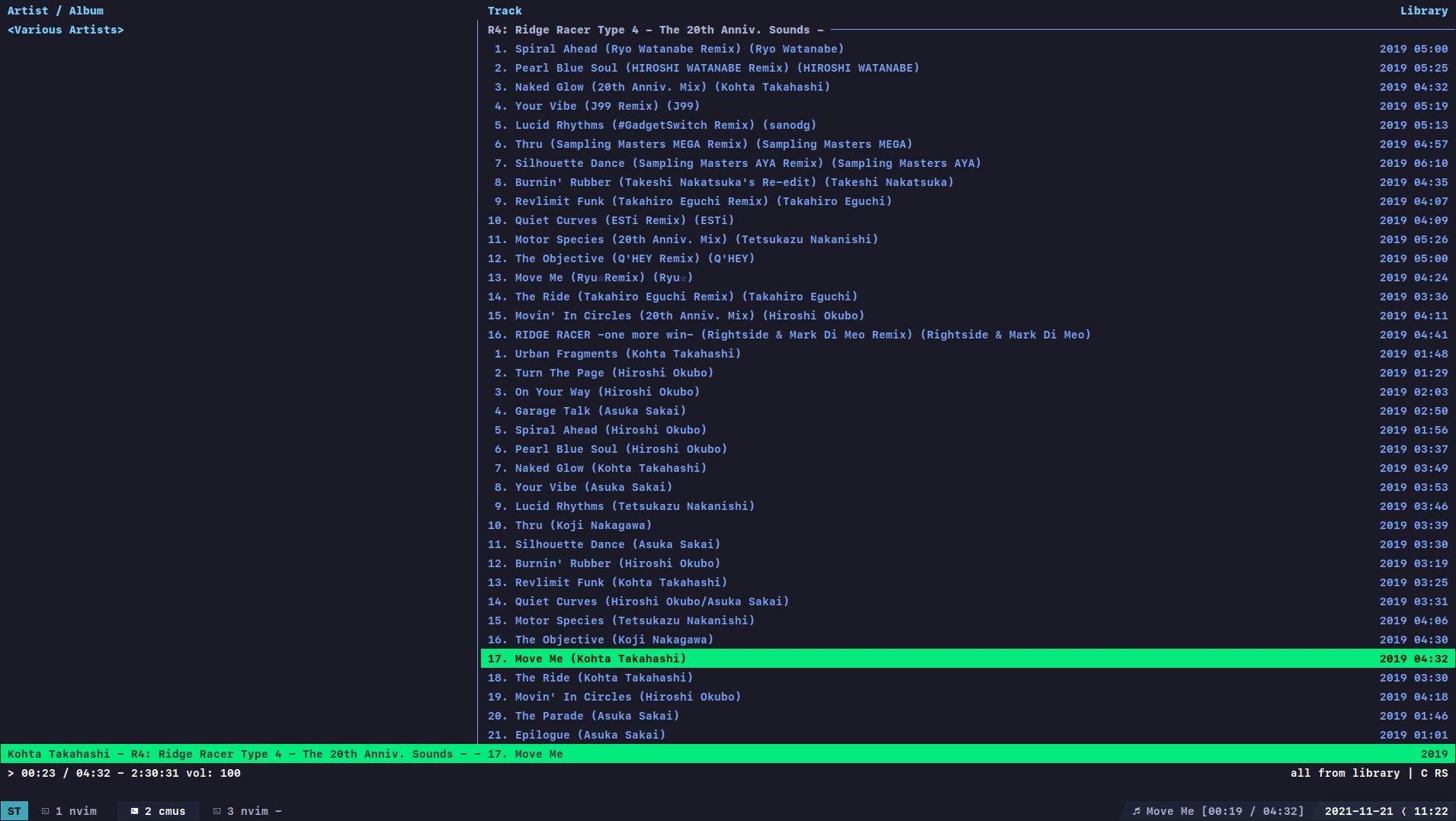Viewport: 1456px width, 821px height.
Task: Select RIDGE RACER -one more win- remix track
Action: (x=968, y=335)
